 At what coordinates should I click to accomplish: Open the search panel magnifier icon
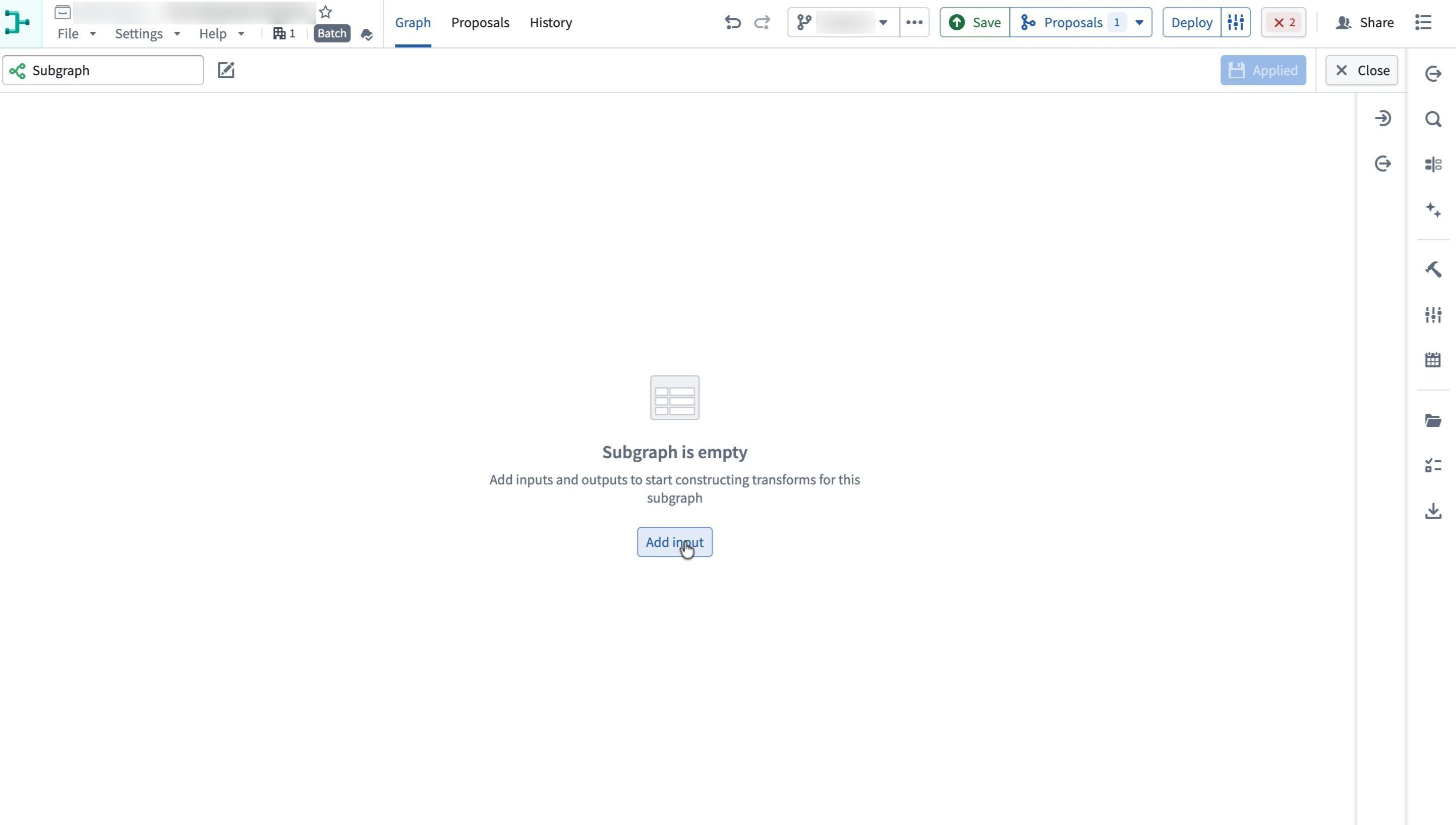click(1433, 120)
